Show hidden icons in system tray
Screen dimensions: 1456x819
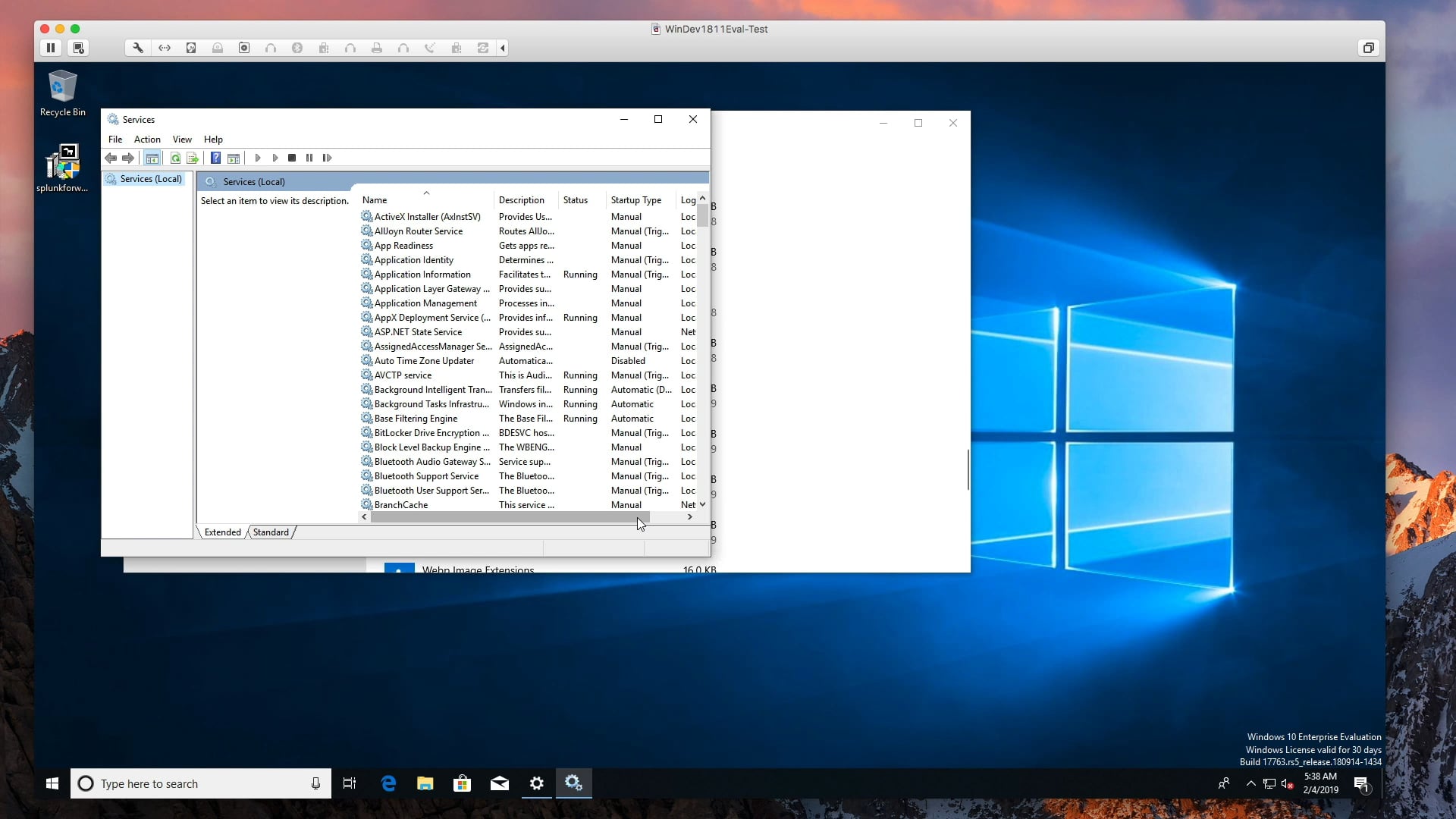pos(1250,783)
